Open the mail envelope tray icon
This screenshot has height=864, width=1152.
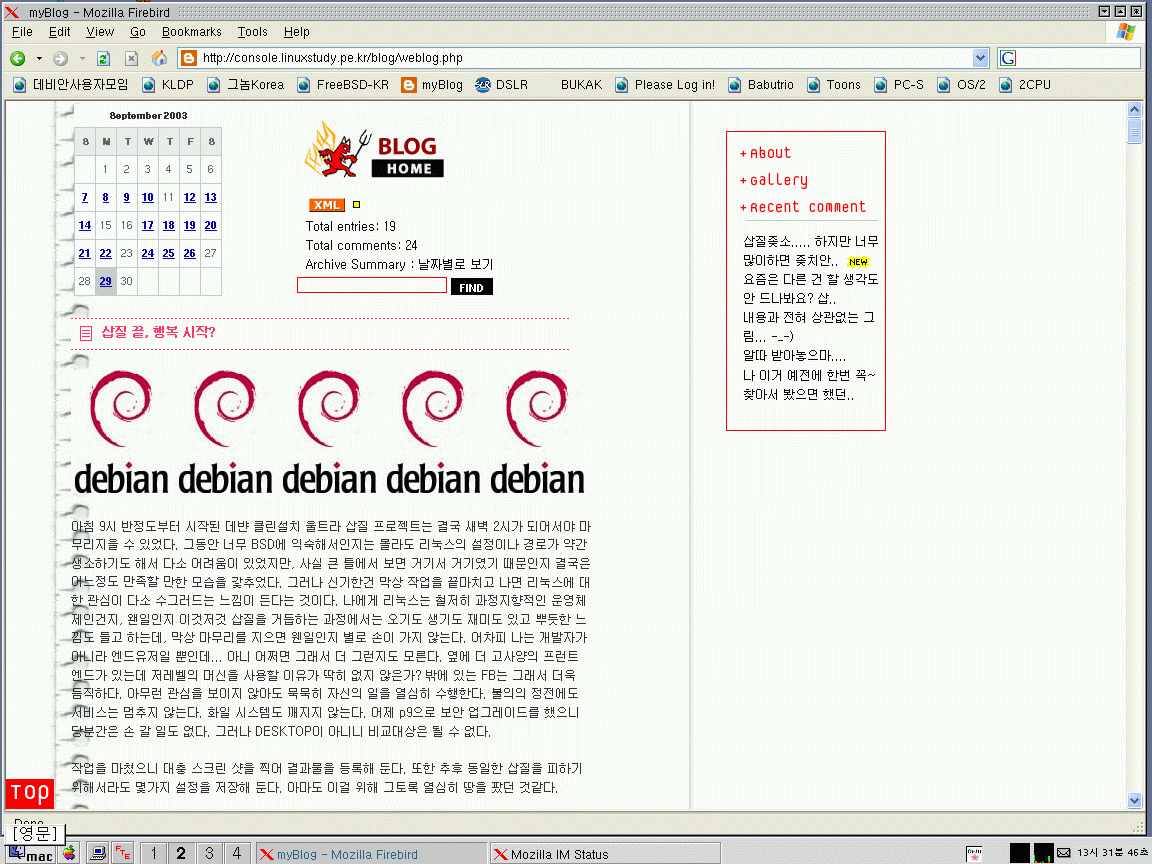point(1064,853)
